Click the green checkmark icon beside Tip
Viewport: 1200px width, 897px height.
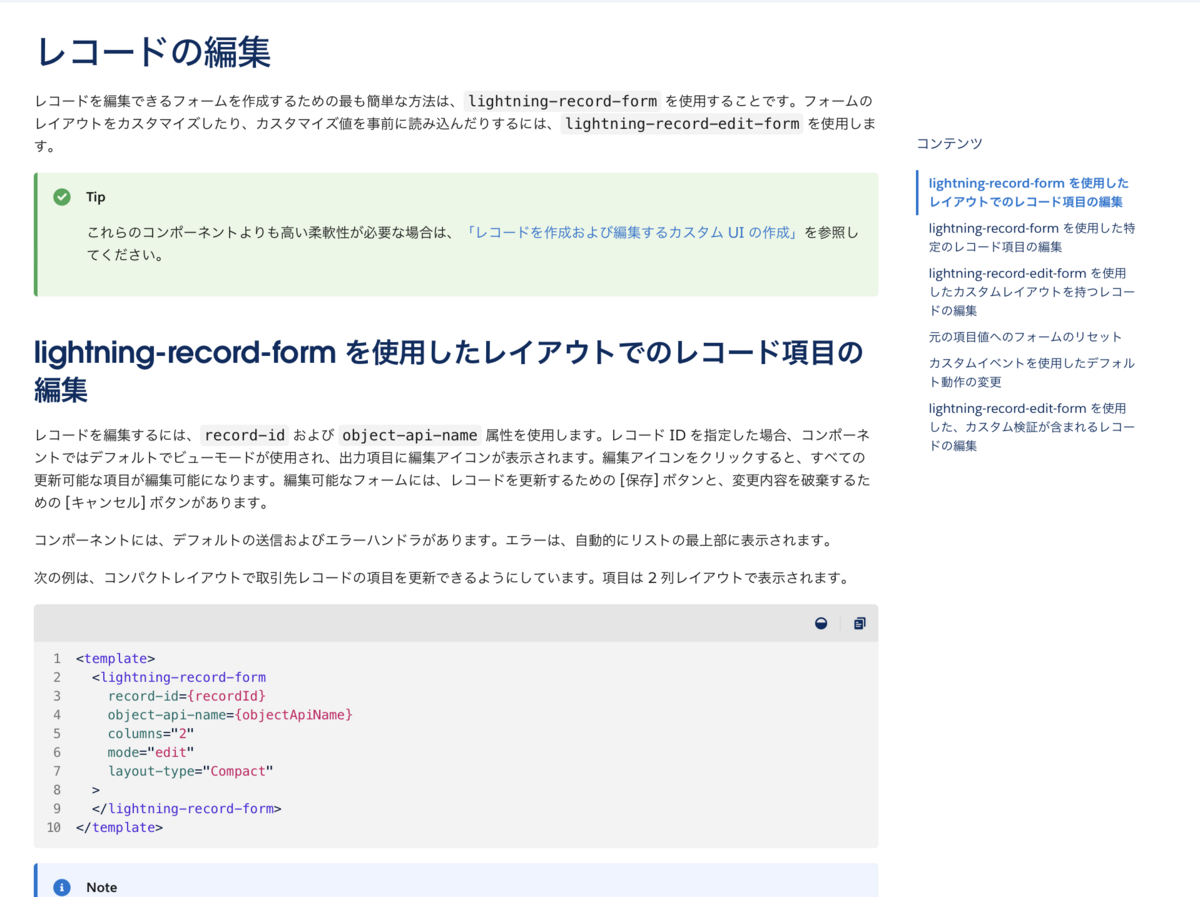coord(63,196)
